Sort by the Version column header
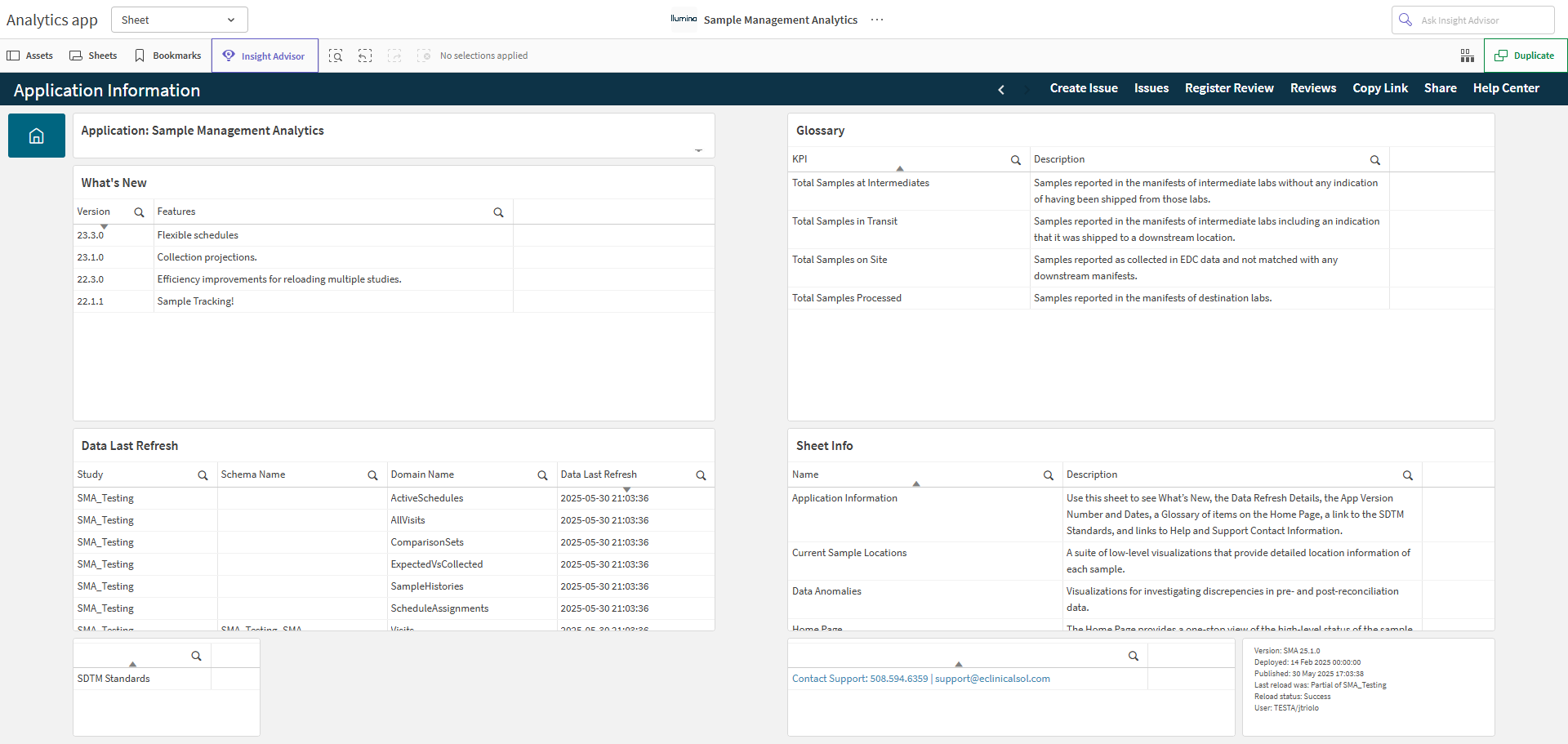 coord(94,212)
